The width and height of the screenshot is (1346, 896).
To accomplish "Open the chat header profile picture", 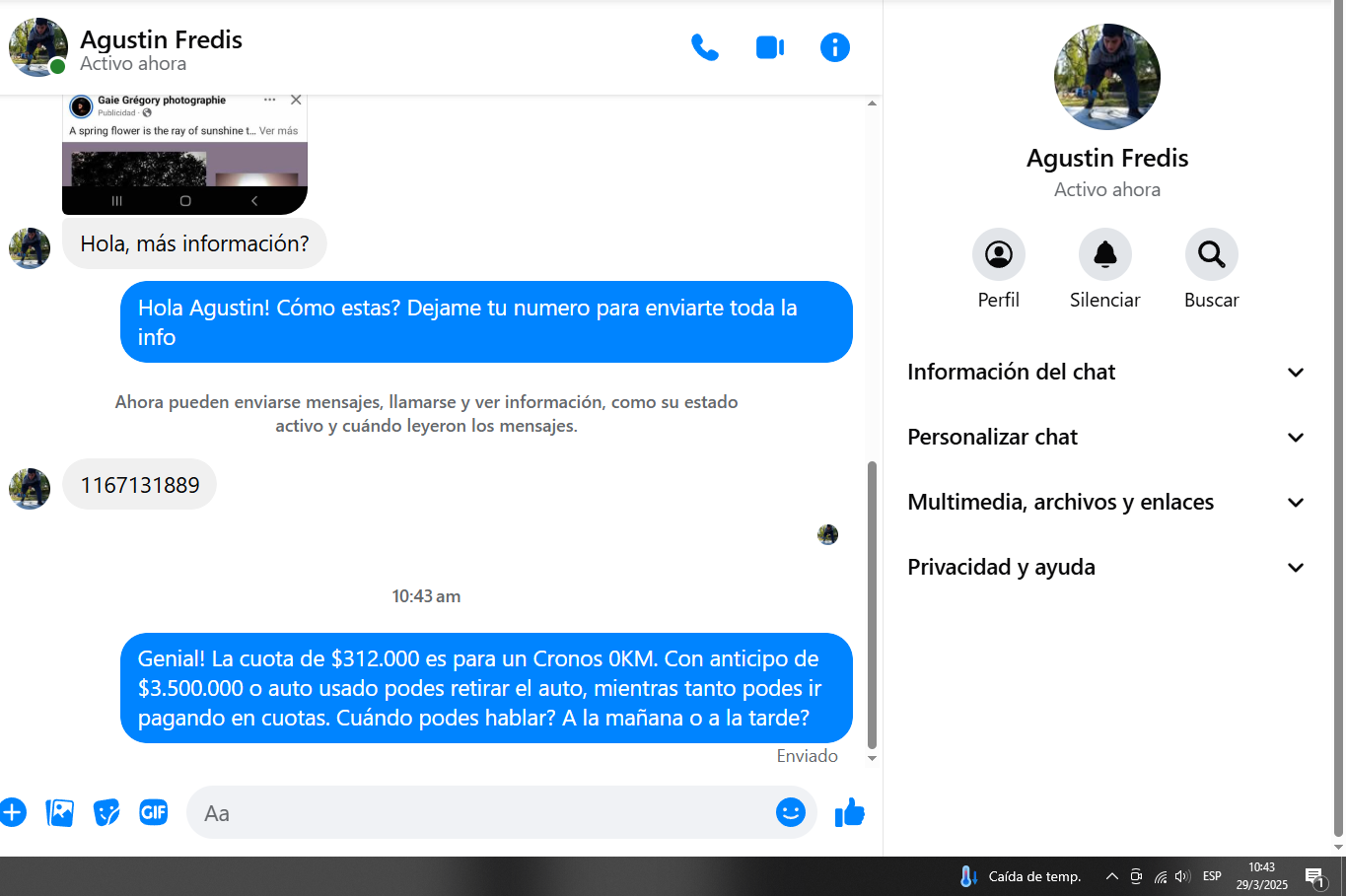I will coord(37,46).
